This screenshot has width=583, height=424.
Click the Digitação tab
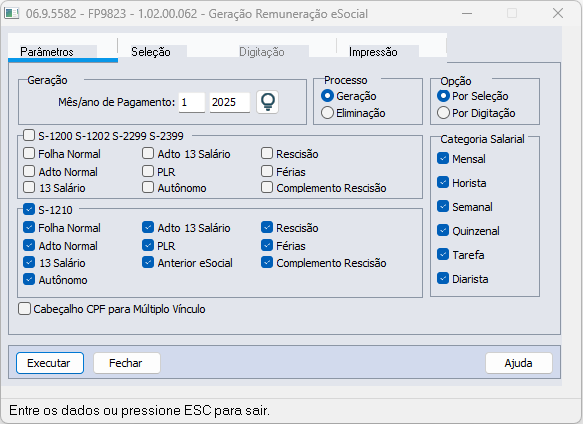[262, 52]
